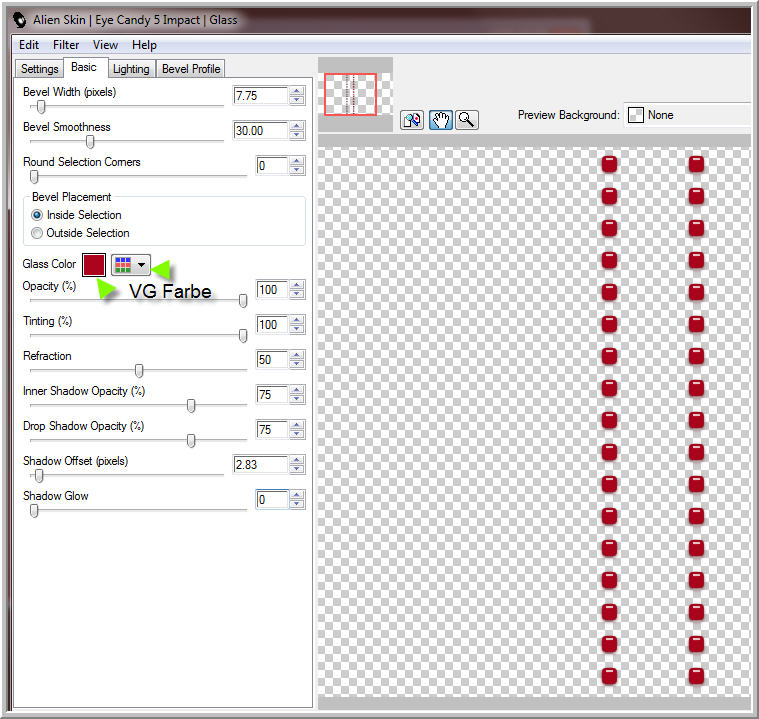This screenshot has height=719, width=759.
Task: Click the Bevel Smoothness slider handle
Action: (90, 141)
